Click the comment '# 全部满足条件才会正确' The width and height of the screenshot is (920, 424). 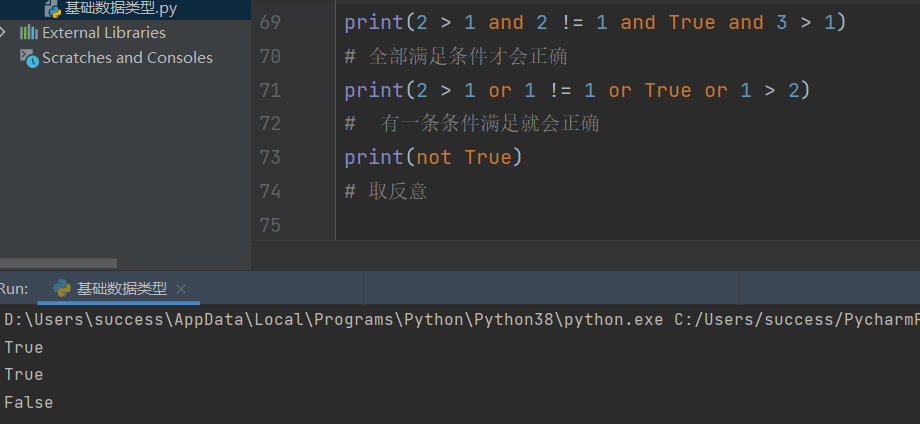tap(456, 56)
